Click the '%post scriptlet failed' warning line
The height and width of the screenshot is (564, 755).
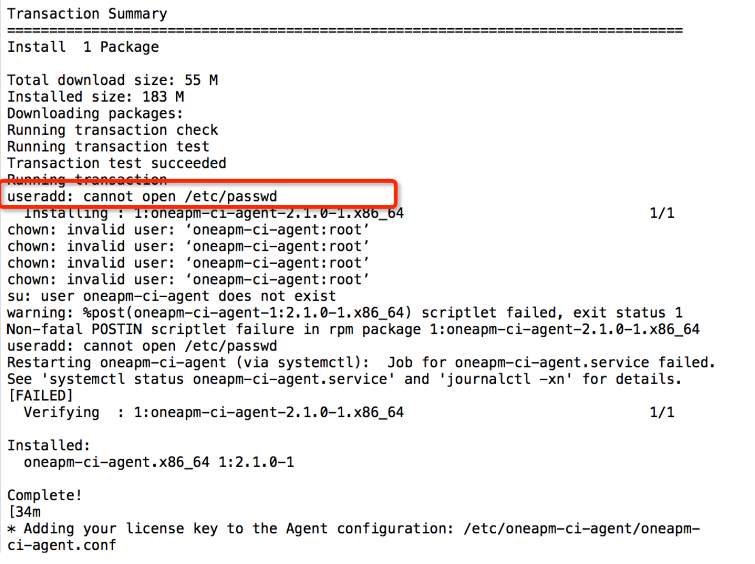coord(345,313)
